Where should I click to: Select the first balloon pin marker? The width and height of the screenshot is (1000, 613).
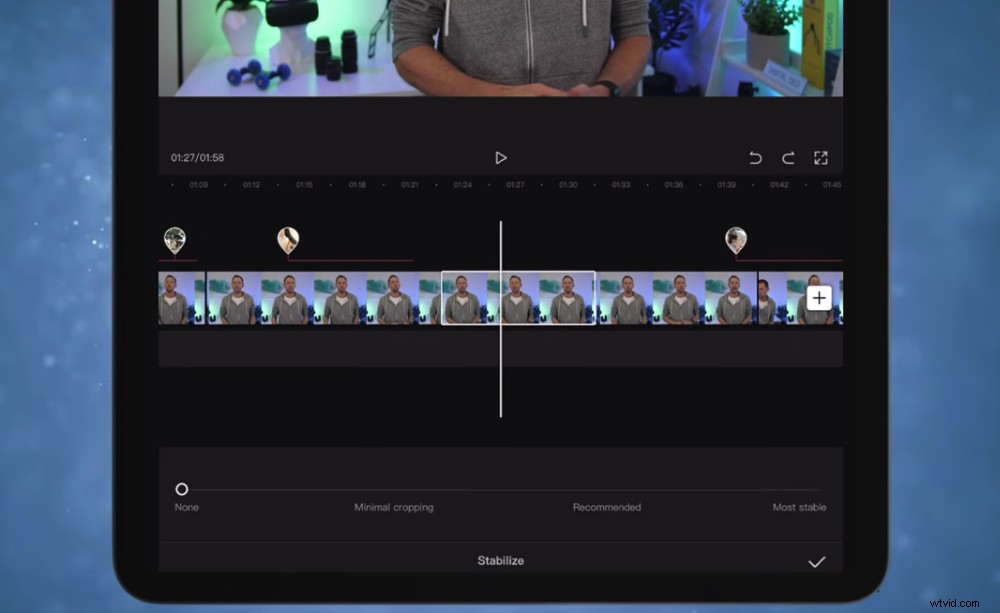(x=176, y=240)
